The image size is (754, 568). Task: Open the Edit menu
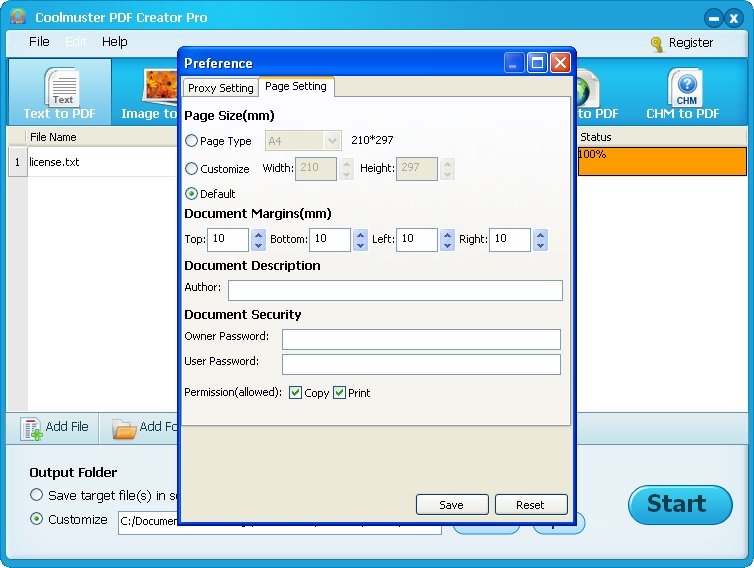pos(75,42)
